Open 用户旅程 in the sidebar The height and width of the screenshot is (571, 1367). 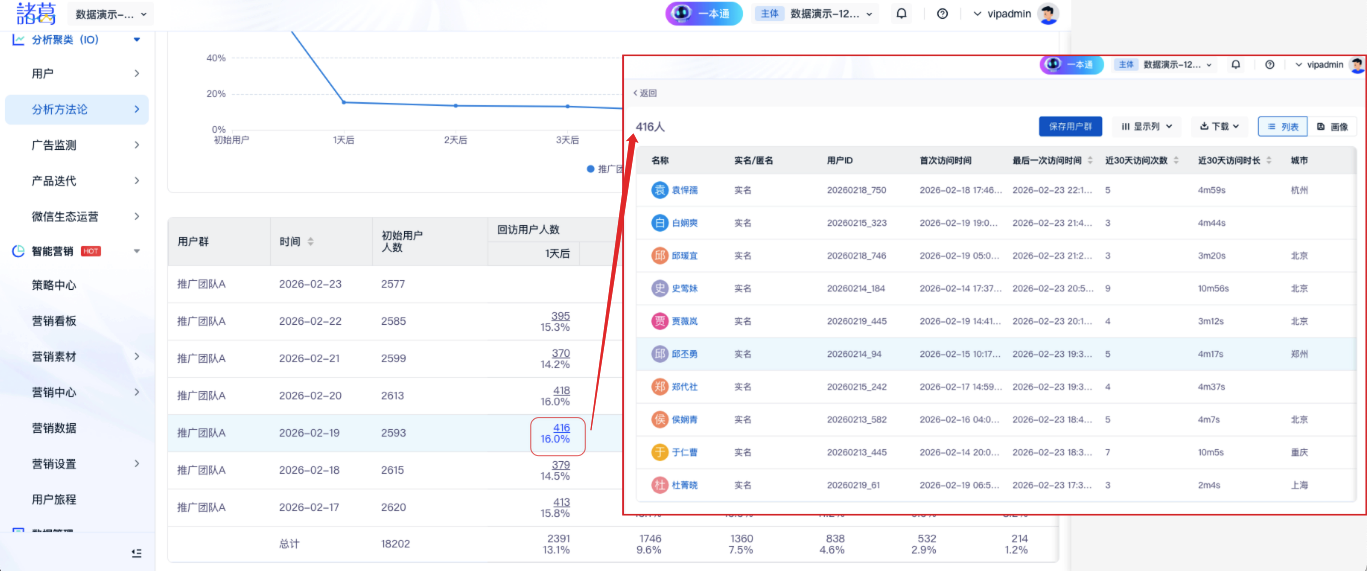(54, 499)
